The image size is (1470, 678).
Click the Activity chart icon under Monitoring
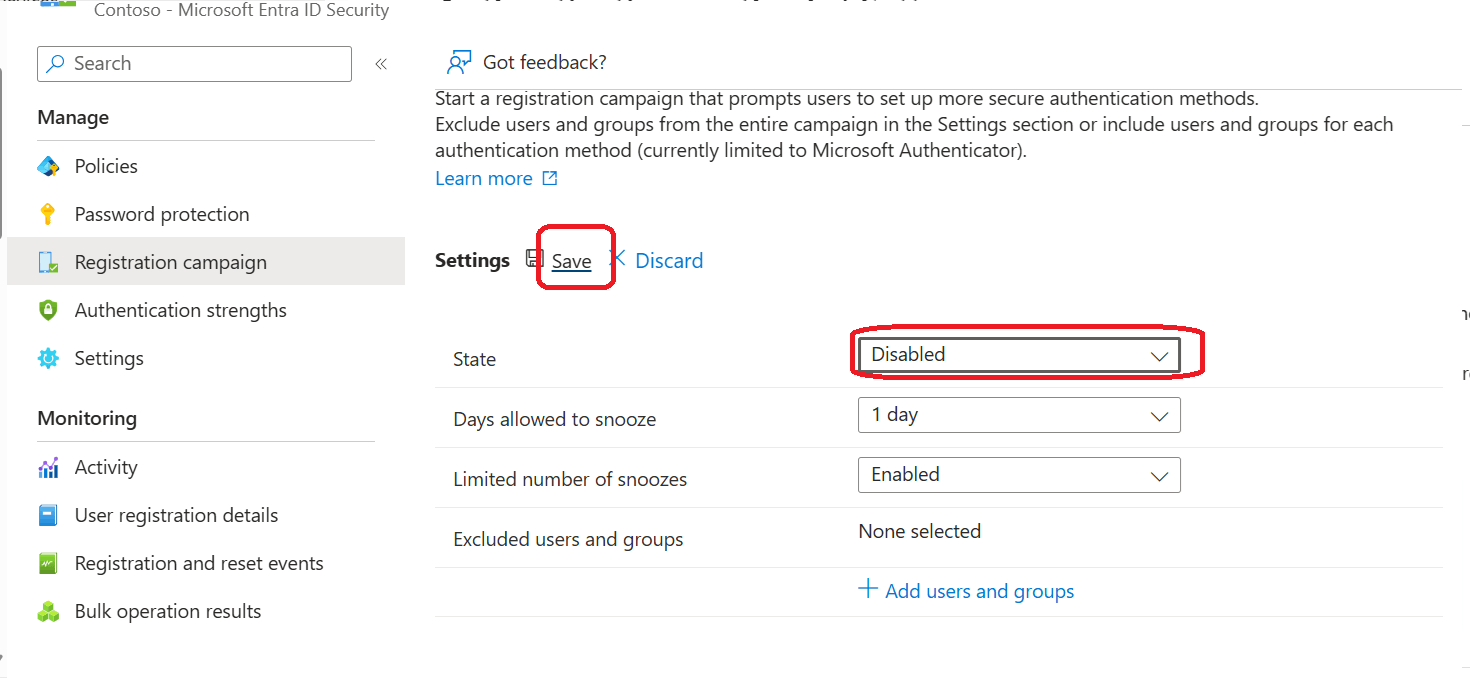[48, 466]
